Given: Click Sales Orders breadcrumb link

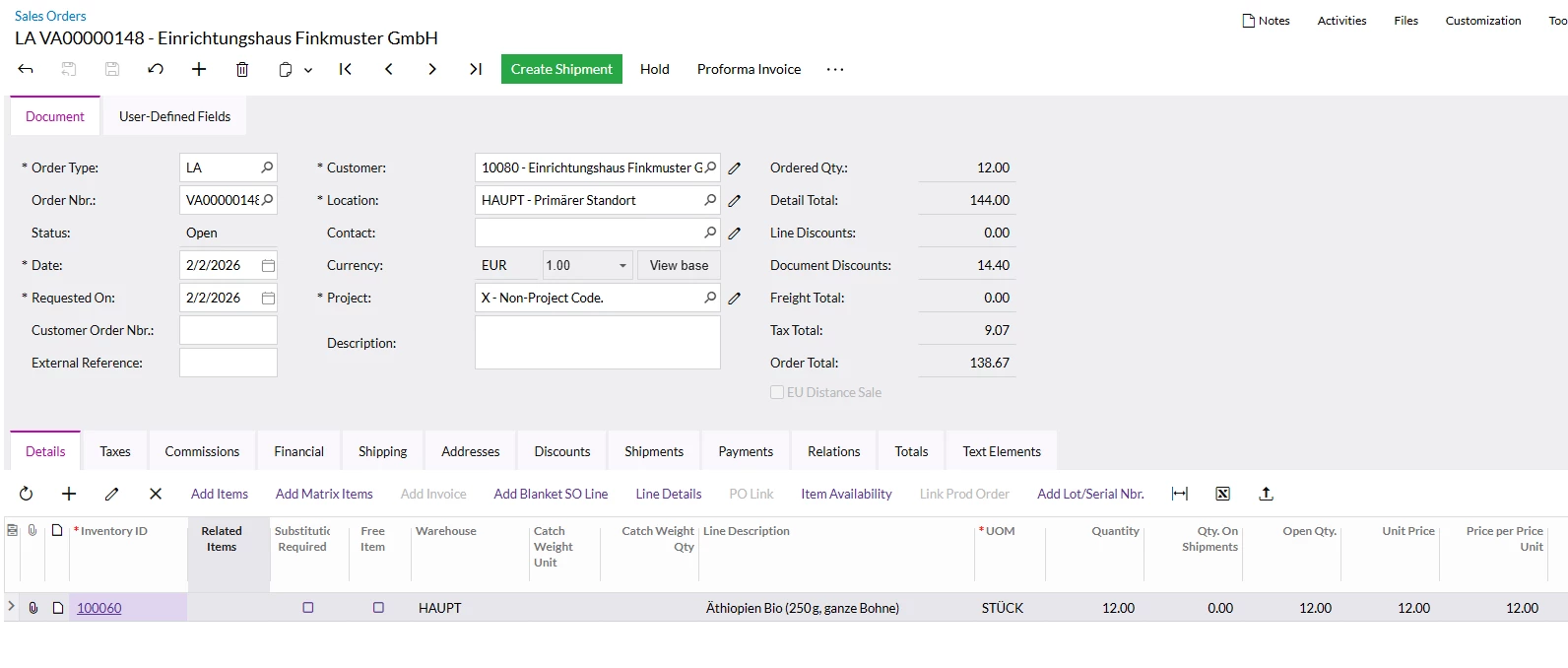Looking at the screenshot, I should tap(50, 16).
